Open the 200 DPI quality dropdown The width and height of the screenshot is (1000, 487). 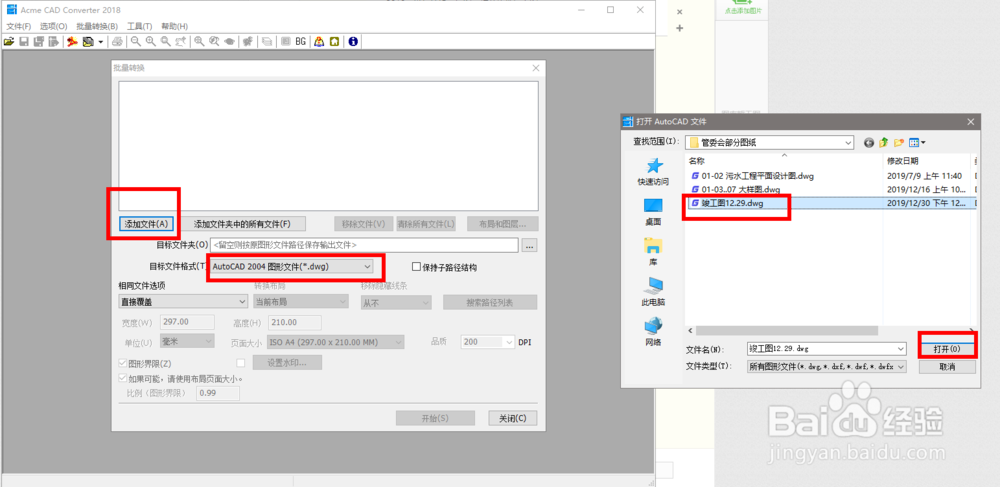487,342
